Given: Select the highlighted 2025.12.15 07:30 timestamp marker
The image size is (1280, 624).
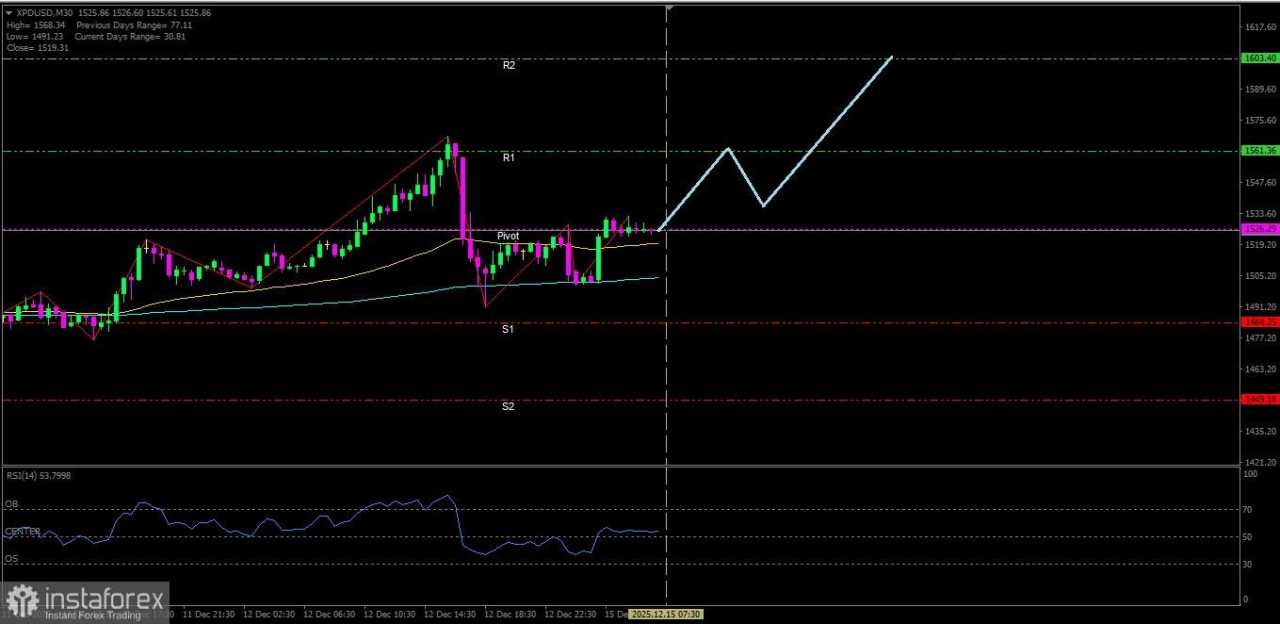Looking at the screenshot, I should click(666, 614).
